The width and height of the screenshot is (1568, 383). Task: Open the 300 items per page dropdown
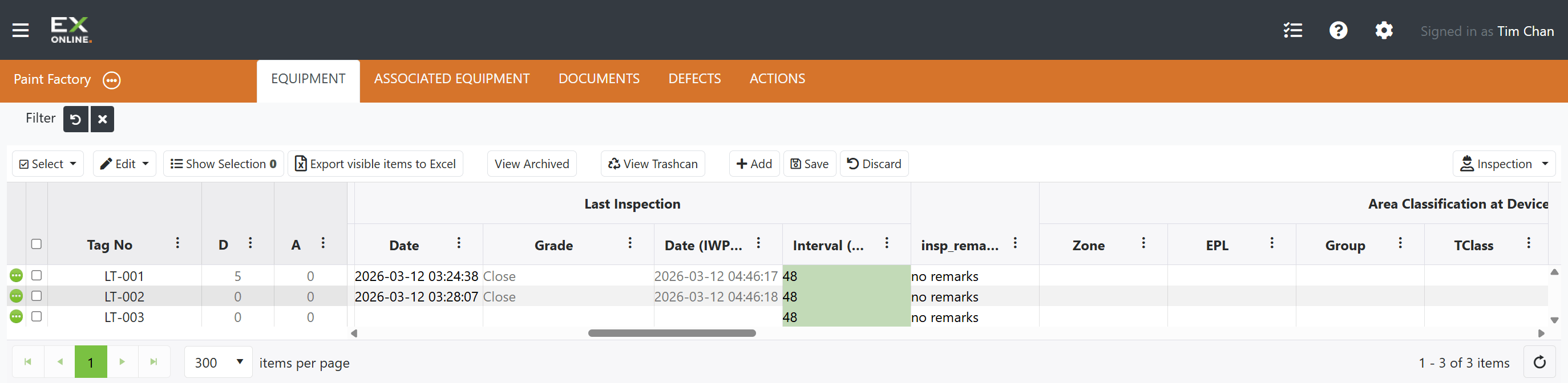pos(218,362)
